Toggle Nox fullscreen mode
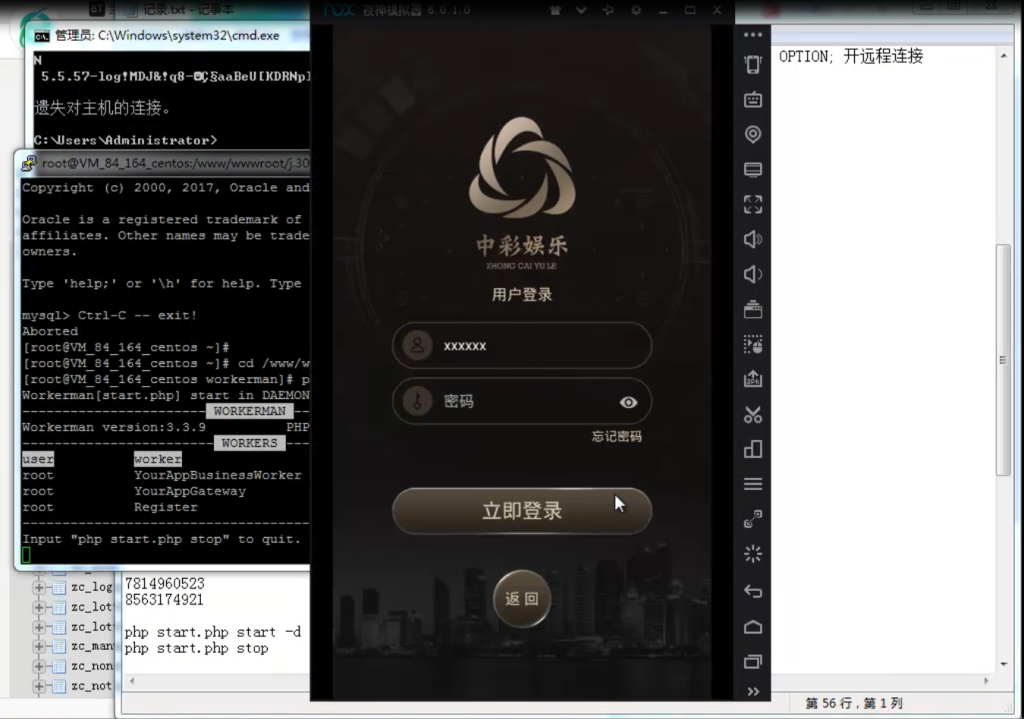The width and height of the screenshot is (1024, 719). click(753, 204)
